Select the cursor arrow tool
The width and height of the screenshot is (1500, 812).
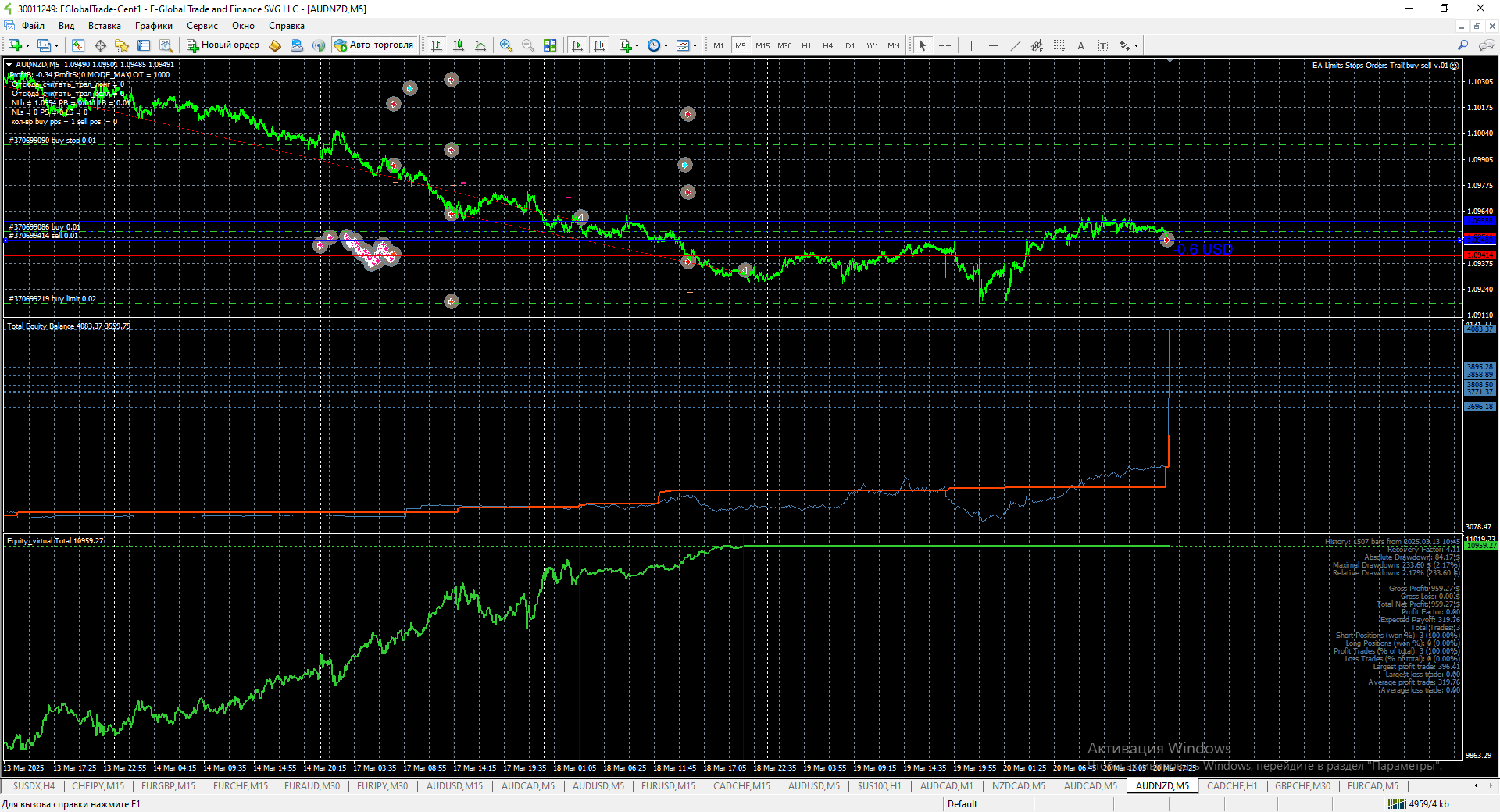pyautogui.click(x=923, y=45)
